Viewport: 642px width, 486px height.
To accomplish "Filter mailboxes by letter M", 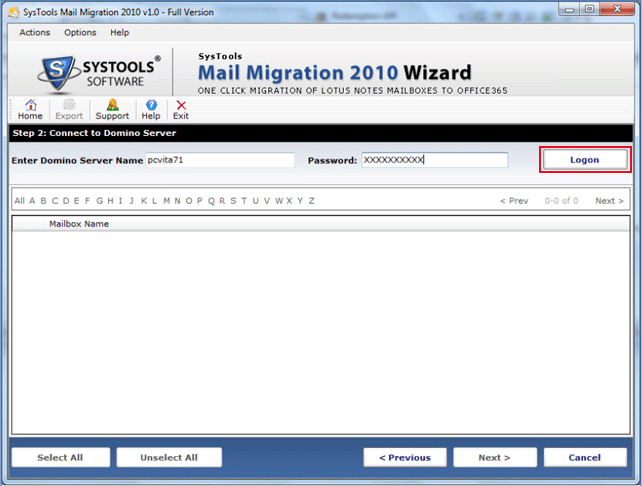I will [166, 201].
